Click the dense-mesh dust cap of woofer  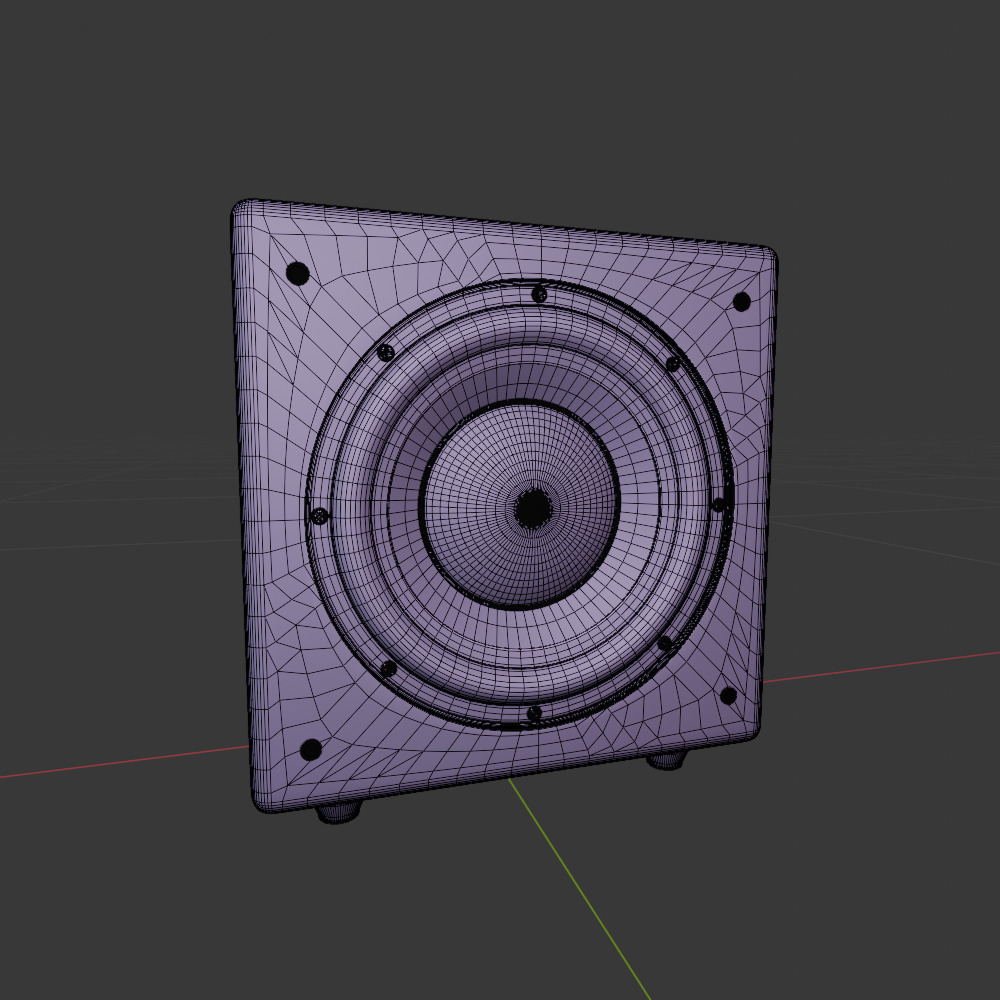519,504
